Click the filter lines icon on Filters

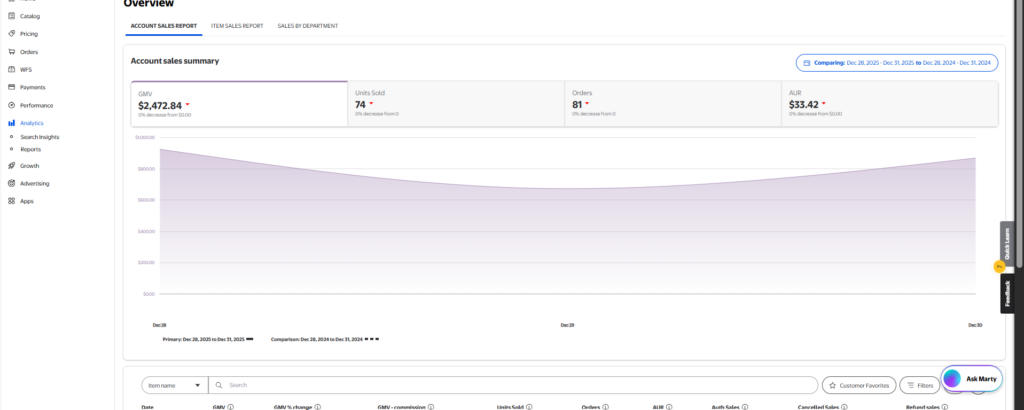point(910,386)
